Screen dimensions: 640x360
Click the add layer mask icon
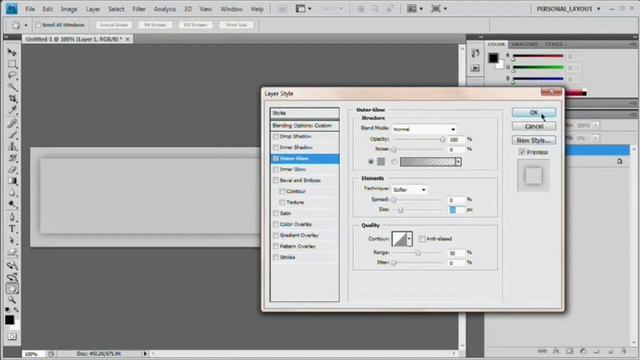pyautogui.click(x=569, y=351)
